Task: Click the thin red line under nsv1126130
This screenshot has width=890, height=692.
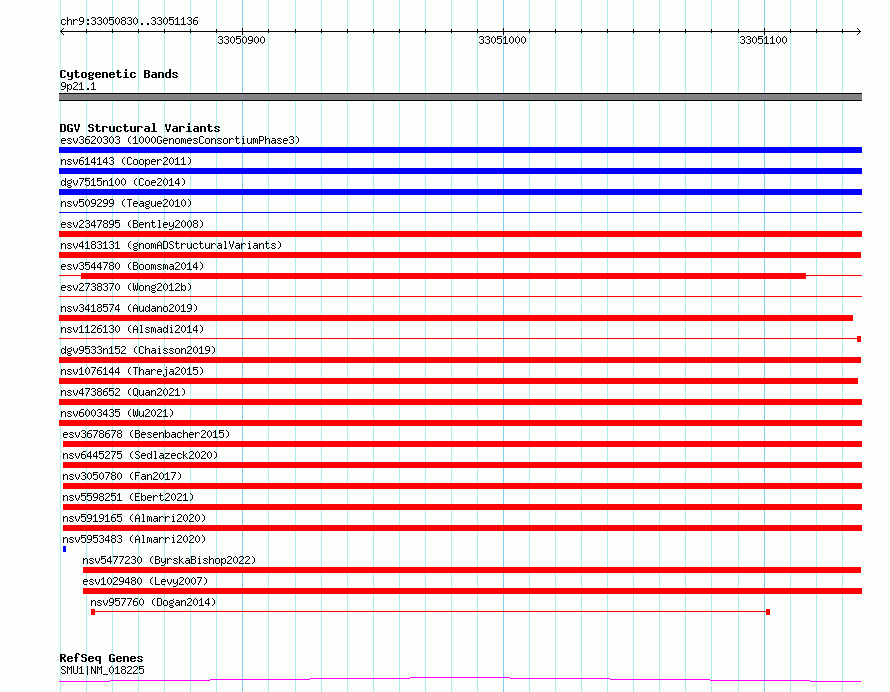Action: click(x=460, y=339)
